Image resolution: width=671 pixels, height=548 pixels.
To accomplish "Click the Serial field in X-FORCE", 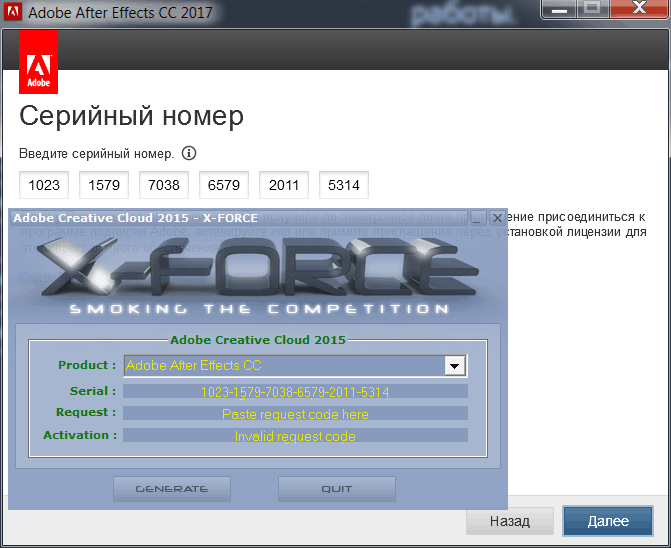I will tap(295, 391).
